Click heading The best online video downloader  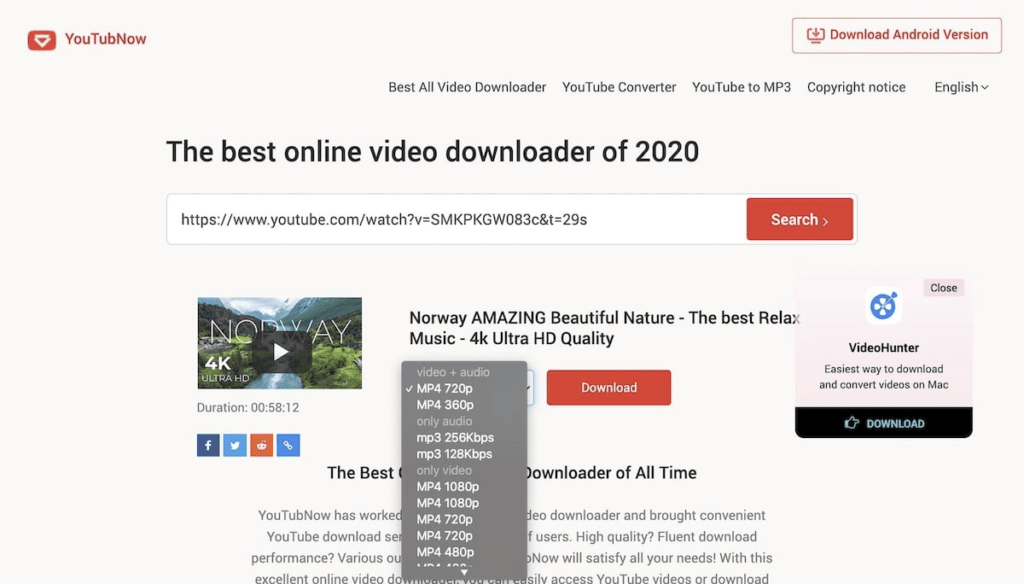pos(432,152)
